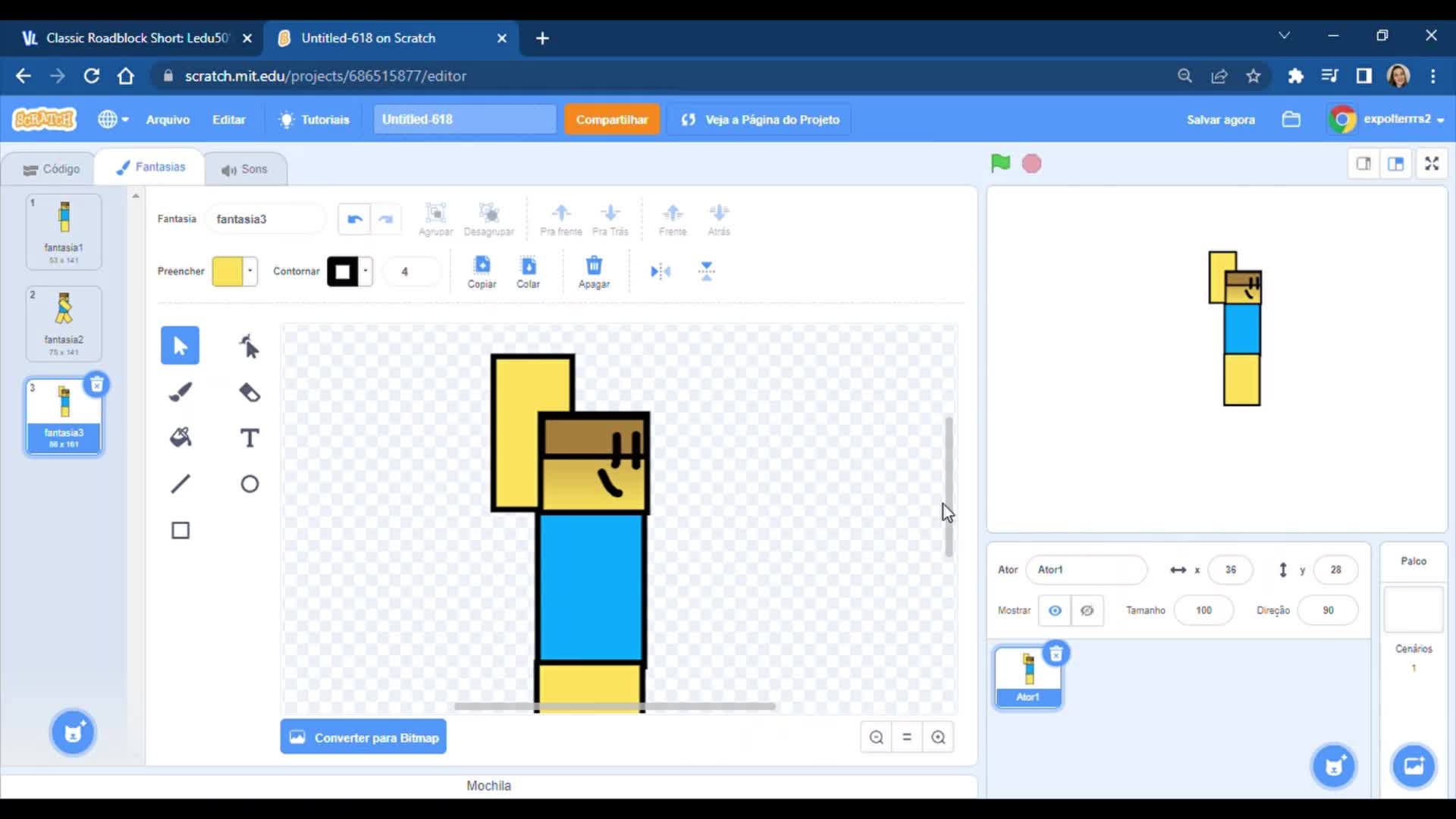1456x819 pixels.
Task: Click the Tamanho size field
Action: pyautogui.click(x=1203, y=610)
